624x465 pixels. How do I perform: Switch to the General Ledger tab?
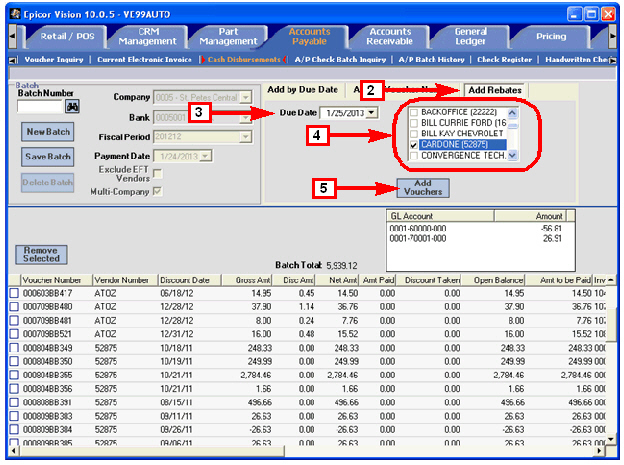coord(470,36)
